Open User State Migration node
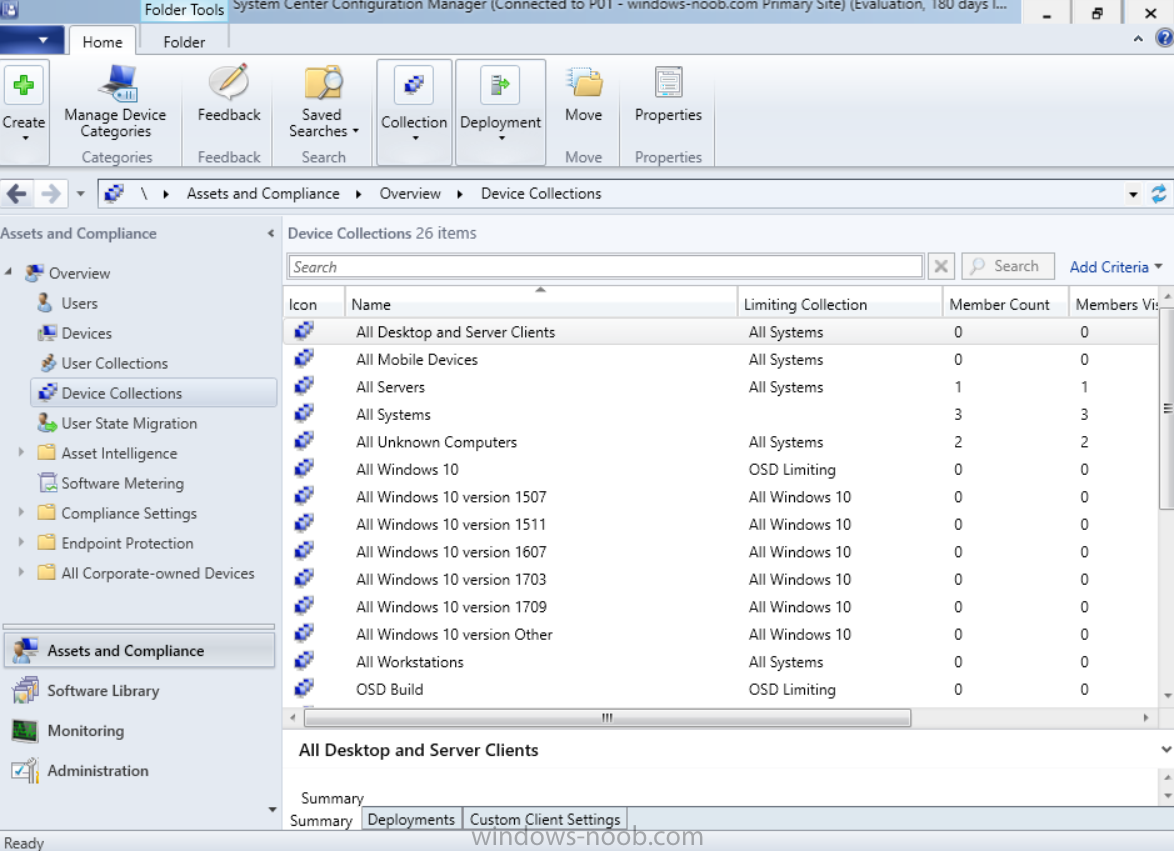 [129, 423]
